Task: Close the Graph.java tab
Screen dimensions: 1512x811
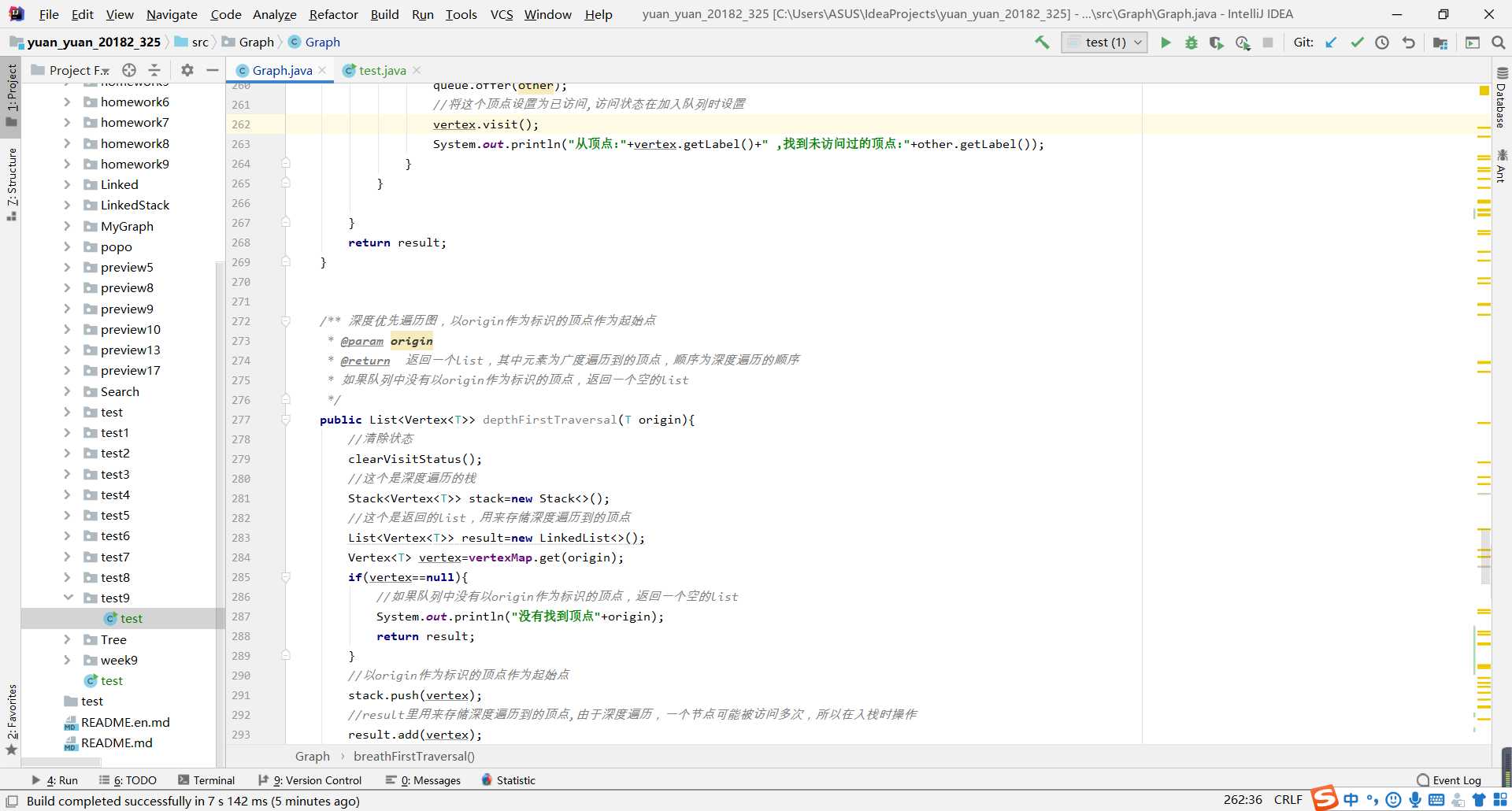Action: point(322,70)
